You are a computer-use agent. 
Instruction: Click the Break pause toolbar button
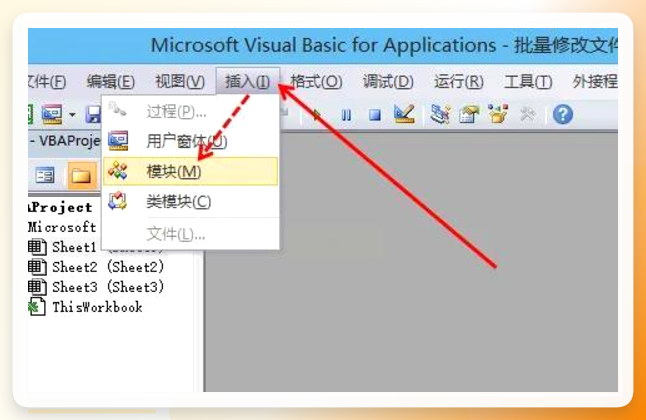click(346, 115)
